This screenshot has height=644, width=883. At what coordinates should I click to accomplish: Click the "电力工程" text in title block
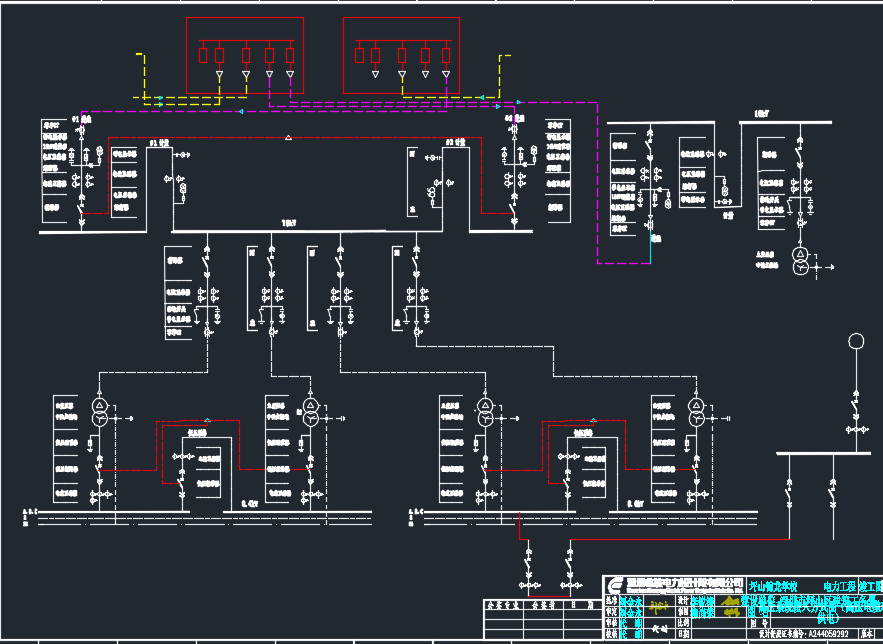[x=839, y=587]
